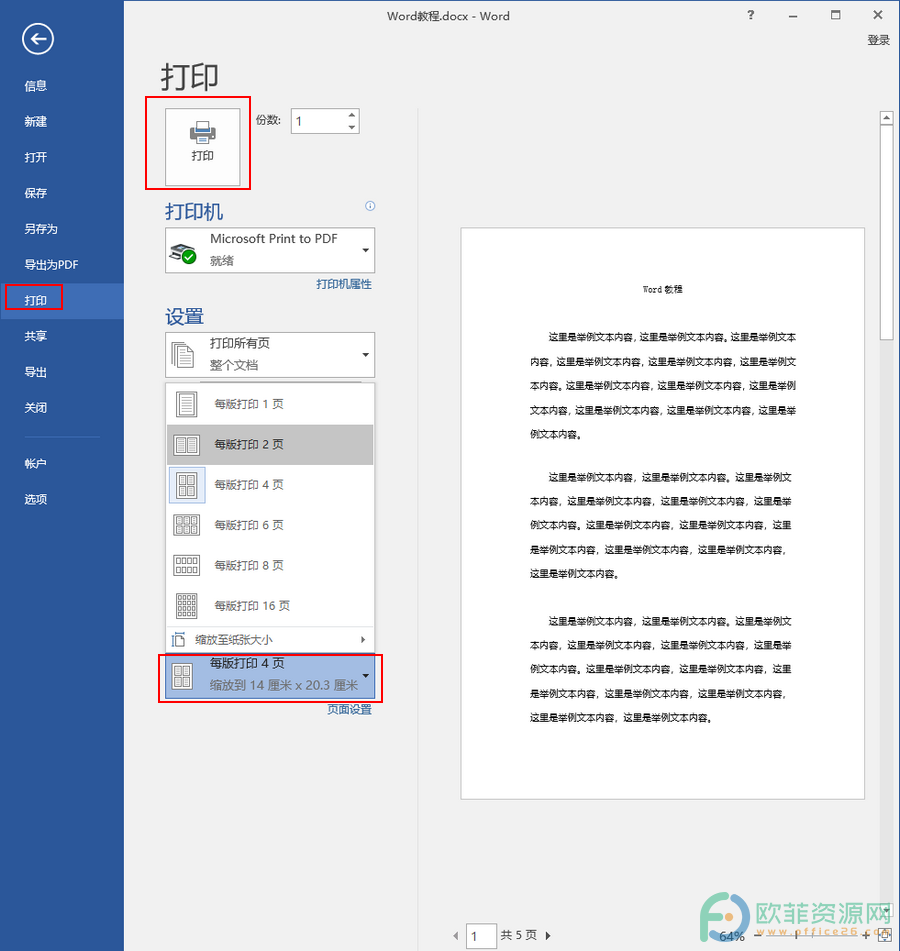Click the preview scrollbar up arrow
Viewport: 900px width, 951px height.
(x=887, y=118)
